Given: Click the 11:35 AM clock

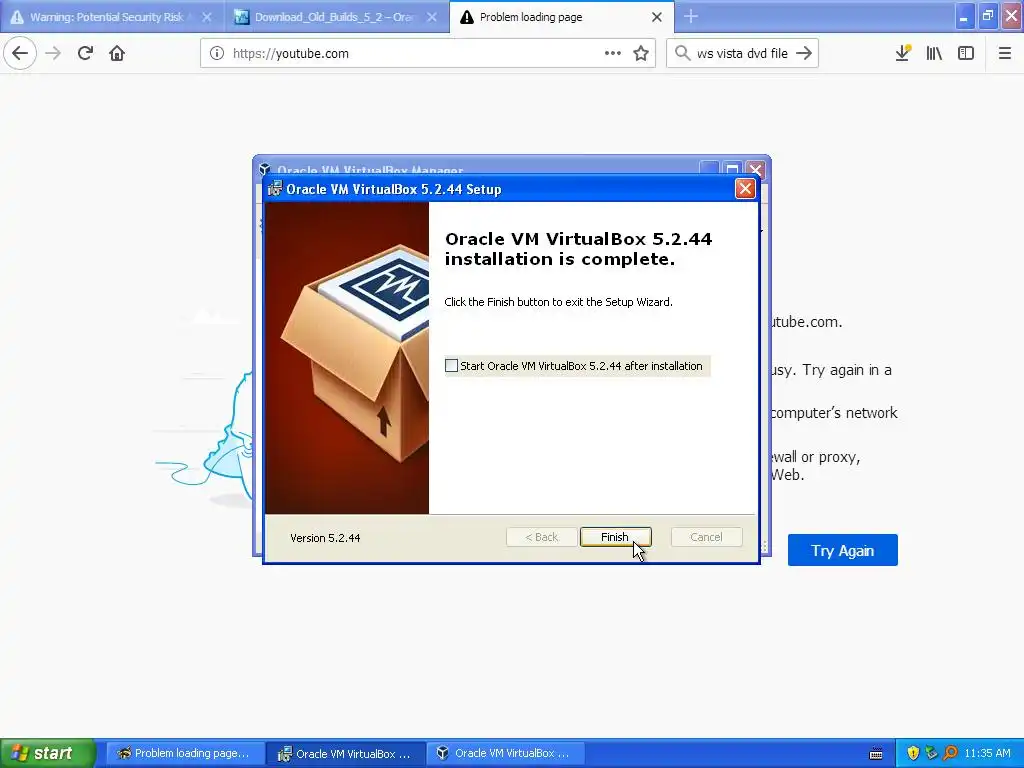Looking at the screenshot, I should (987, 753).
